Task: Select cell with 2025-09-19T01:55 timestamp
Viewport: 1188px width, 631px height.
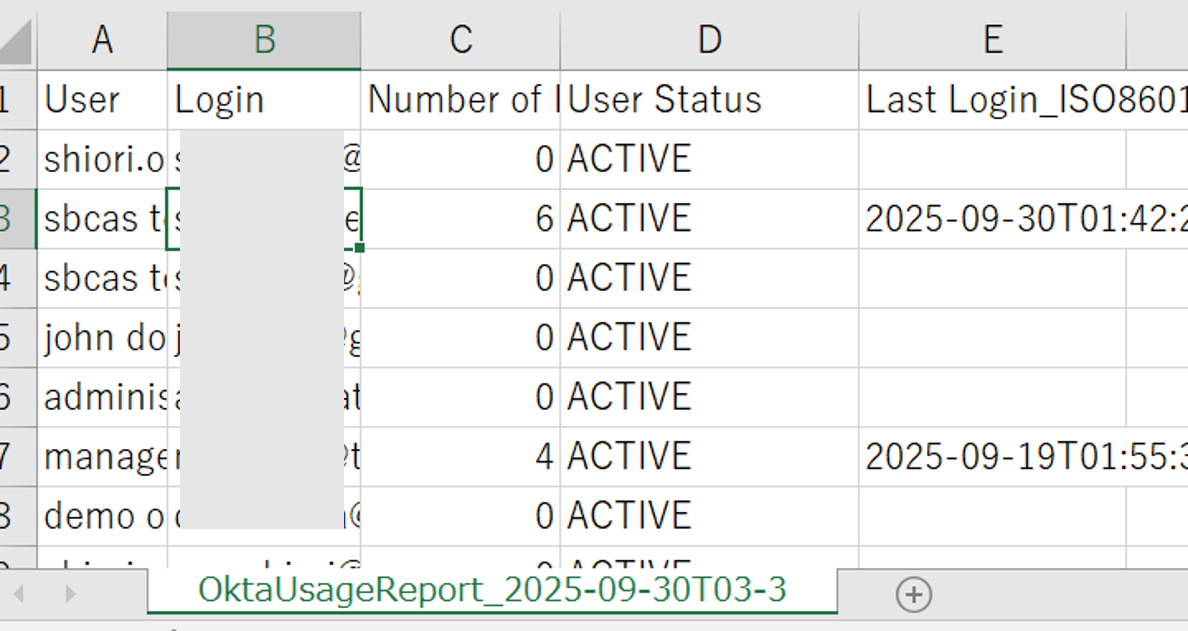Action: (1020, 457)
